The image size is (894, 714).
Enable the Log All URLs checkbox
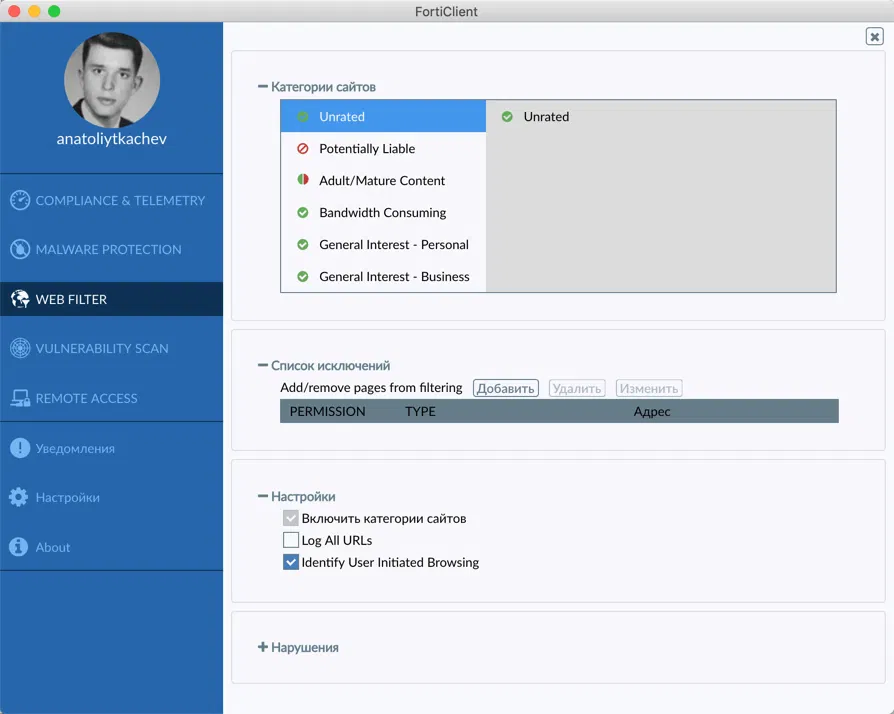coord(291,539)
